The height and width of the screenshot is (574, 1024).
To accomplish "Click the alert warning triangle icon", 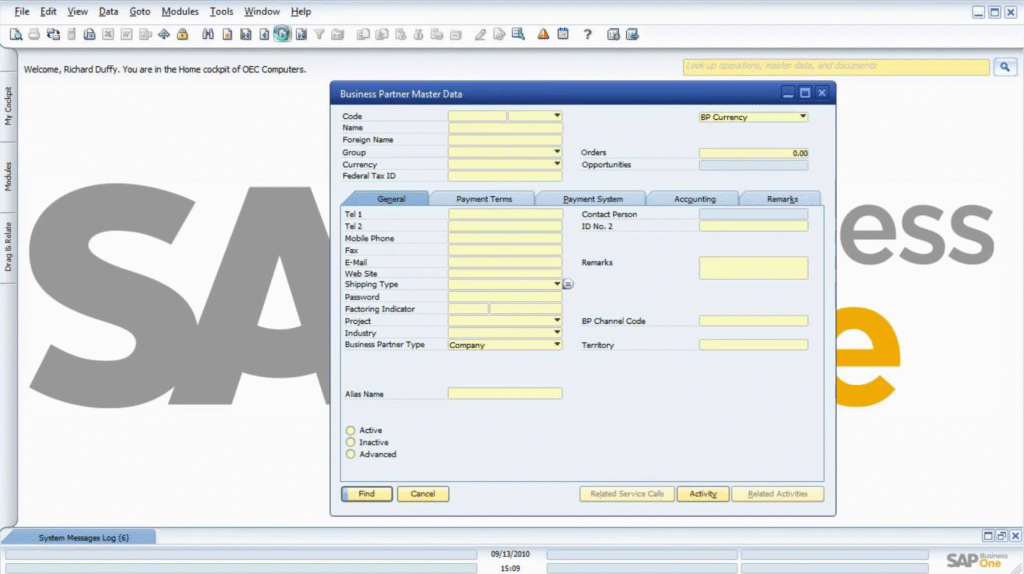I will (543, 34).
